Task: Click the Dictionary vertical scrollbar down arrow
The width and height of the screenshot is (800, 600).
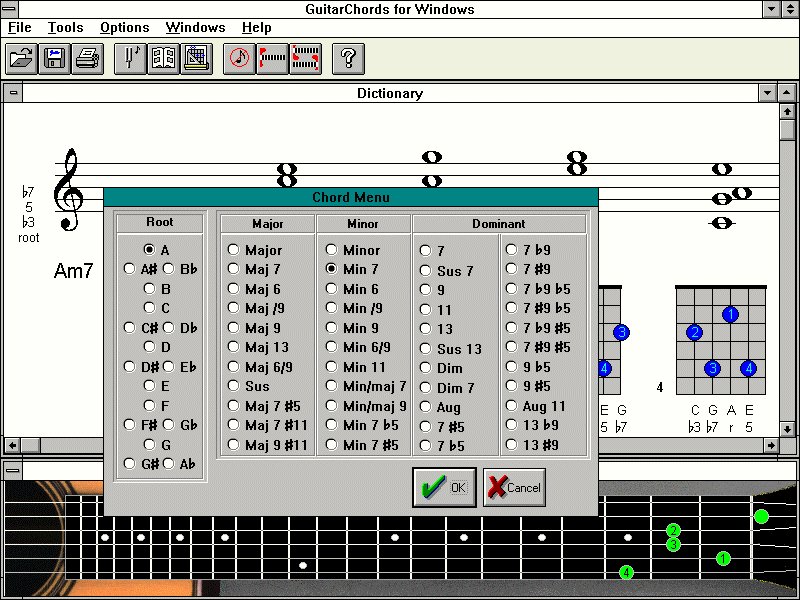Action: [x=787, y=429]
